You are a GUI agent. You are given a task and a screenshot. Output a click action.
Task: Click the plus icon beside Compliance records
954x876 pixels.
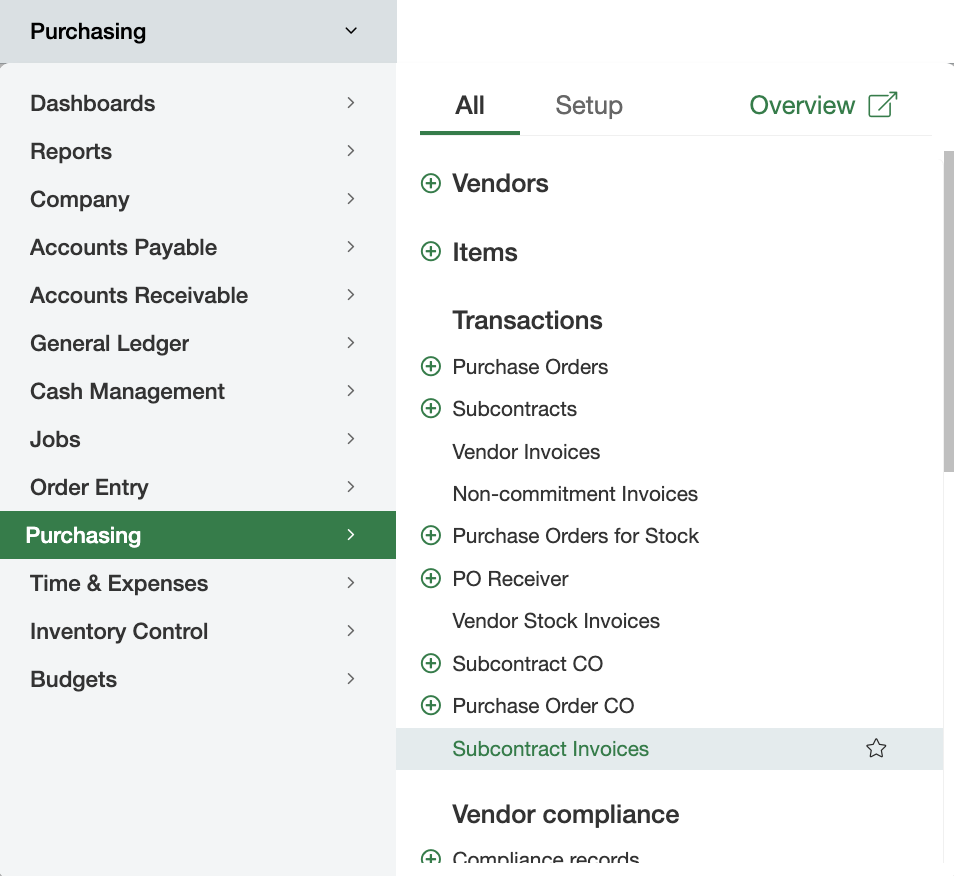click(x=431, y=857)
